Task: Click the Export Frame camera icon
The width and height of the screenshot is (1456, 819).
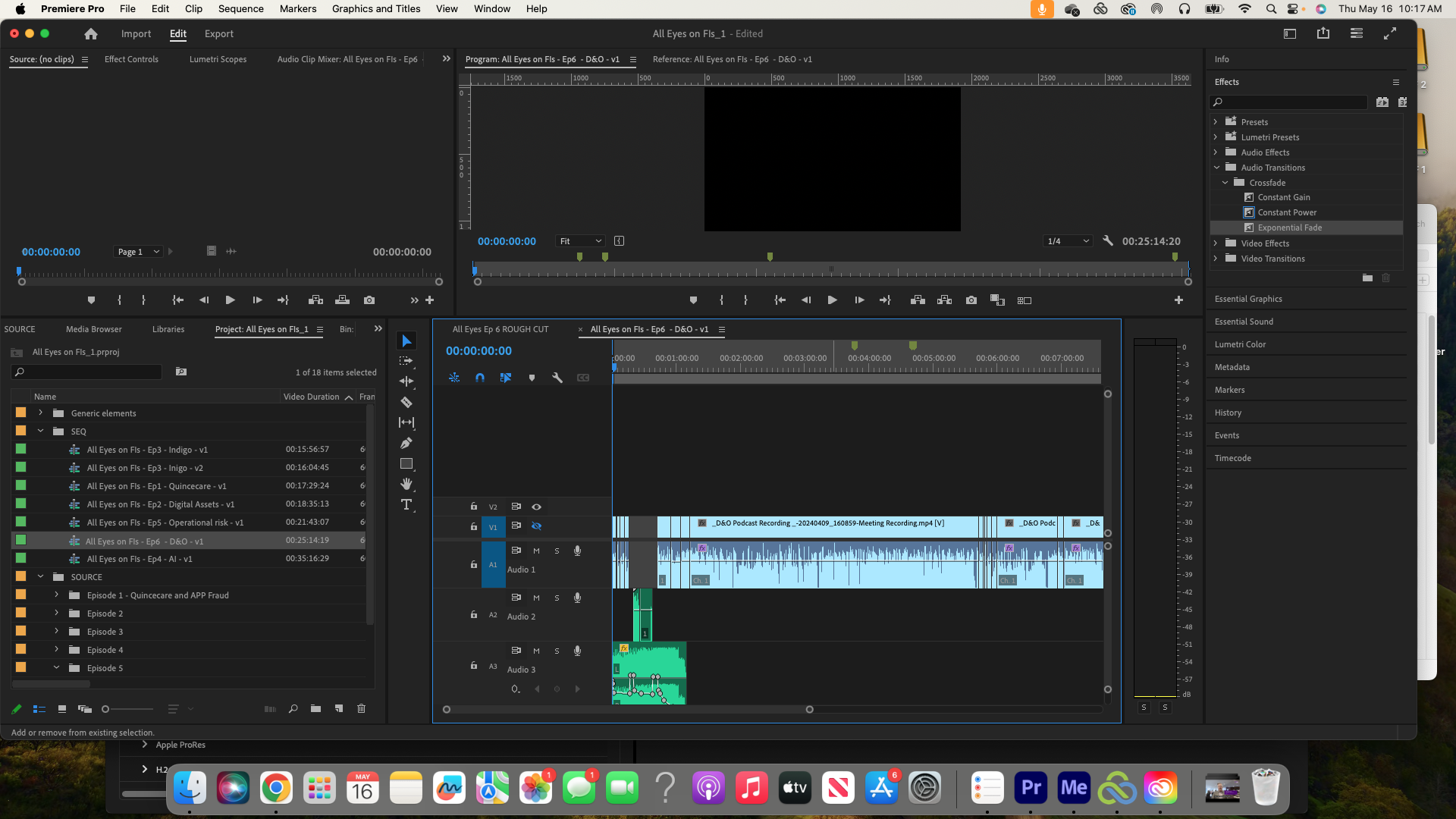Action: pyautogui.click(x=971, y=300)
